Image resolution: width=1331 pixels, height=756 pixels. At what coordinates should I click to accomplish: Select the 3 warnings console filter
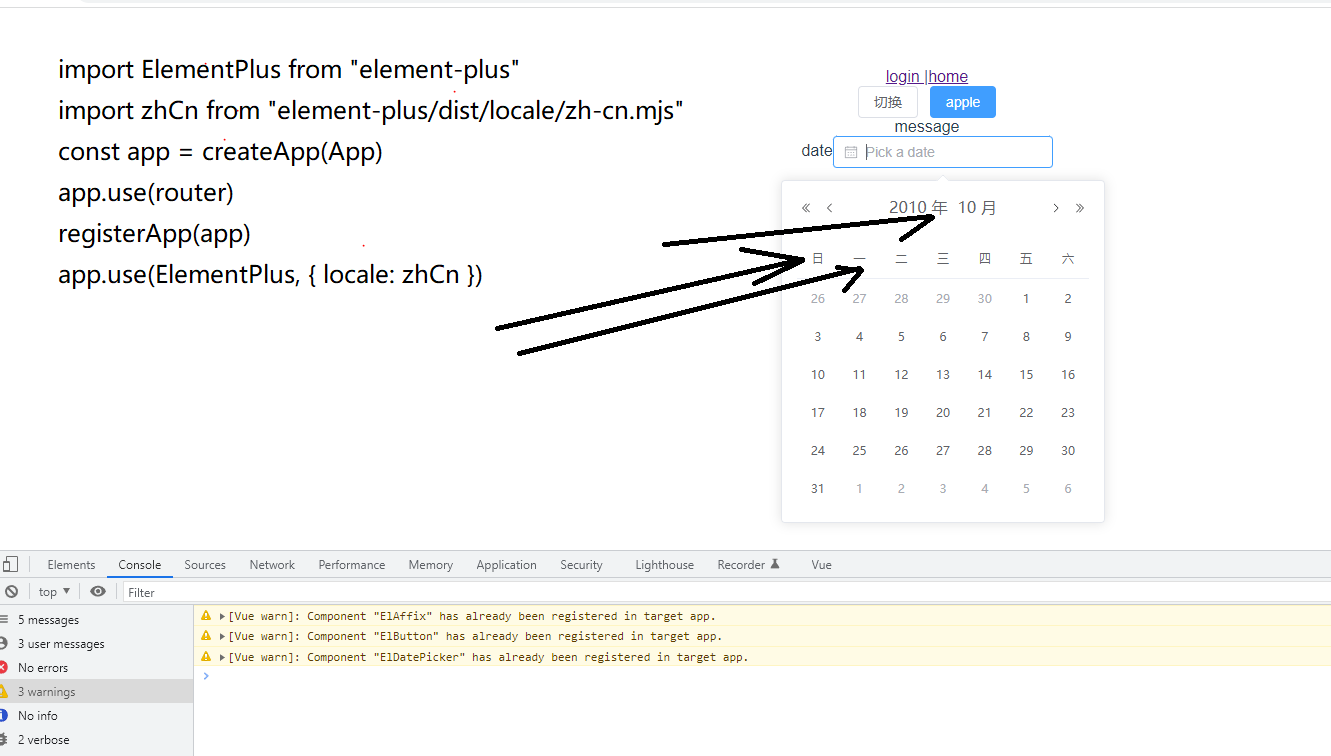[x=47, y=691]
